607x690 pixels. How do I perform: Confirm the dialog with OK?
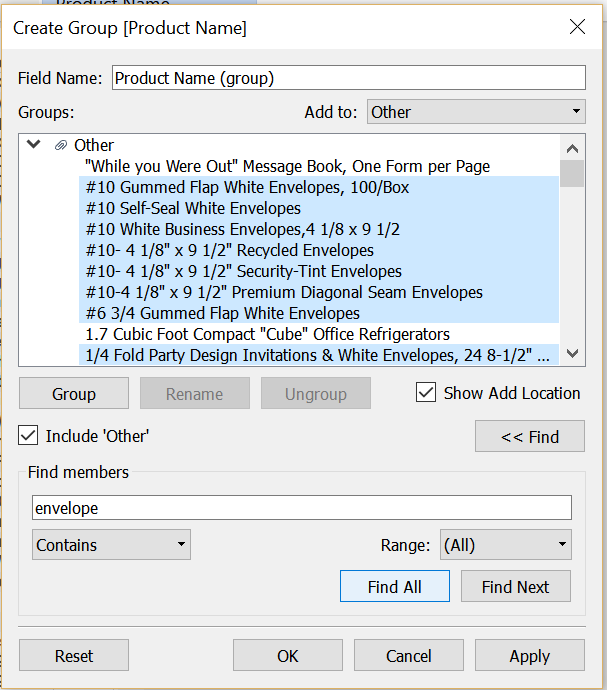click(x=288, y=656)
